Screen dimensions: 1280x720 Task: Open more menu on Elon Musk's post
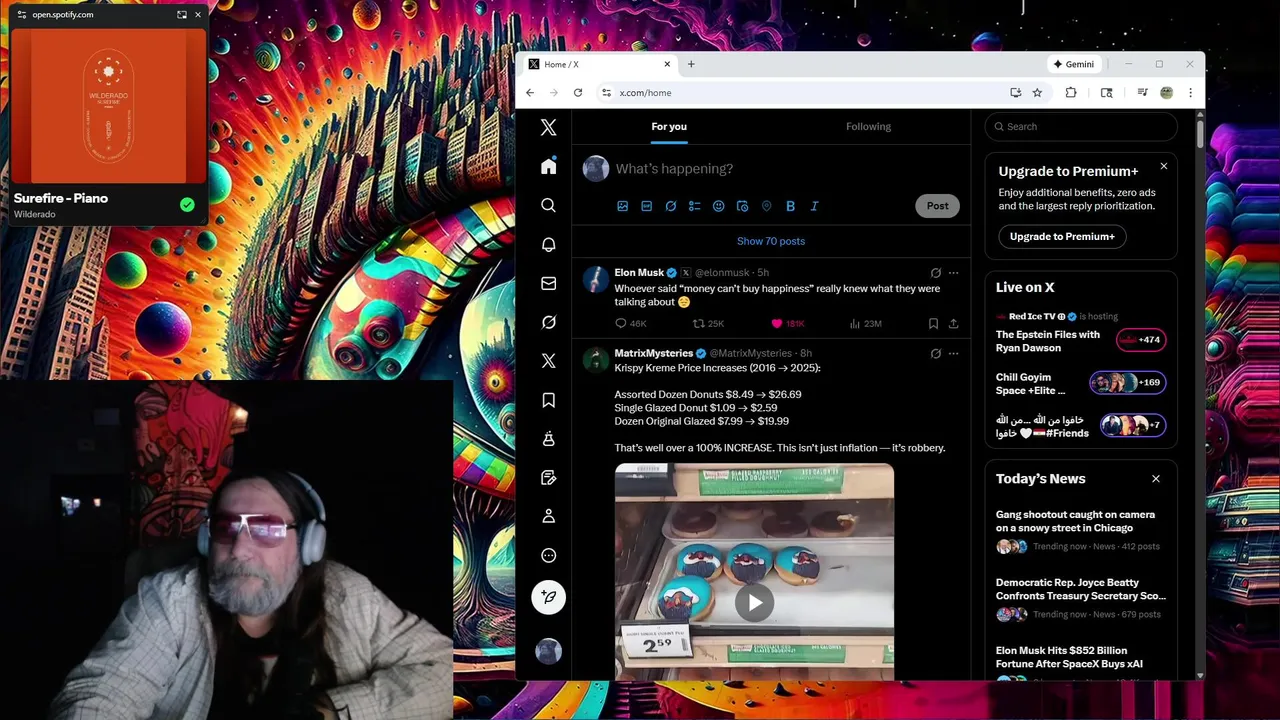click(953, 272)
